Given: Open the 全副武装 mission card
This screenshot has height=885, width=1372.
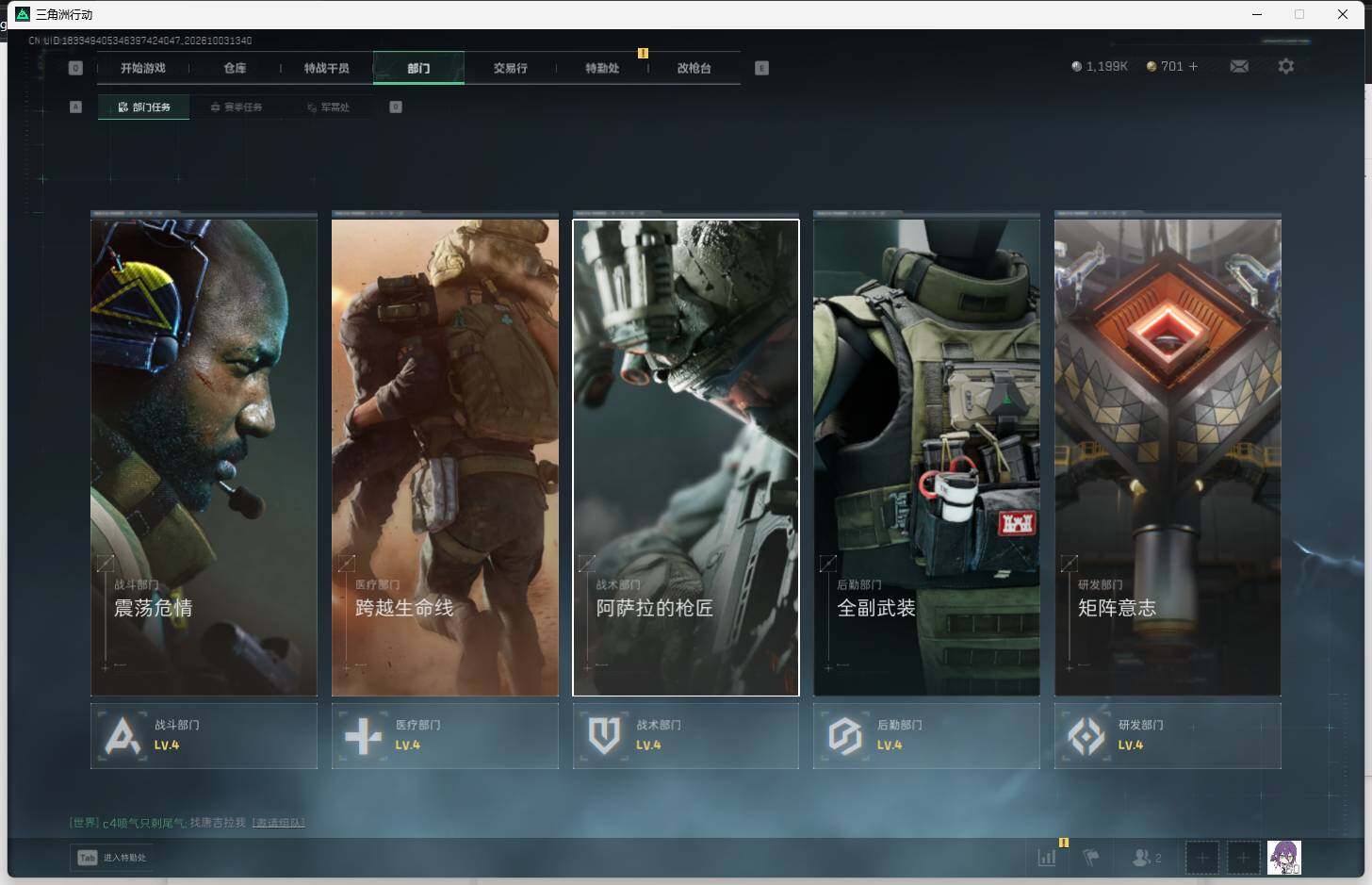Looking at the screenshot, I should (926, 458).
